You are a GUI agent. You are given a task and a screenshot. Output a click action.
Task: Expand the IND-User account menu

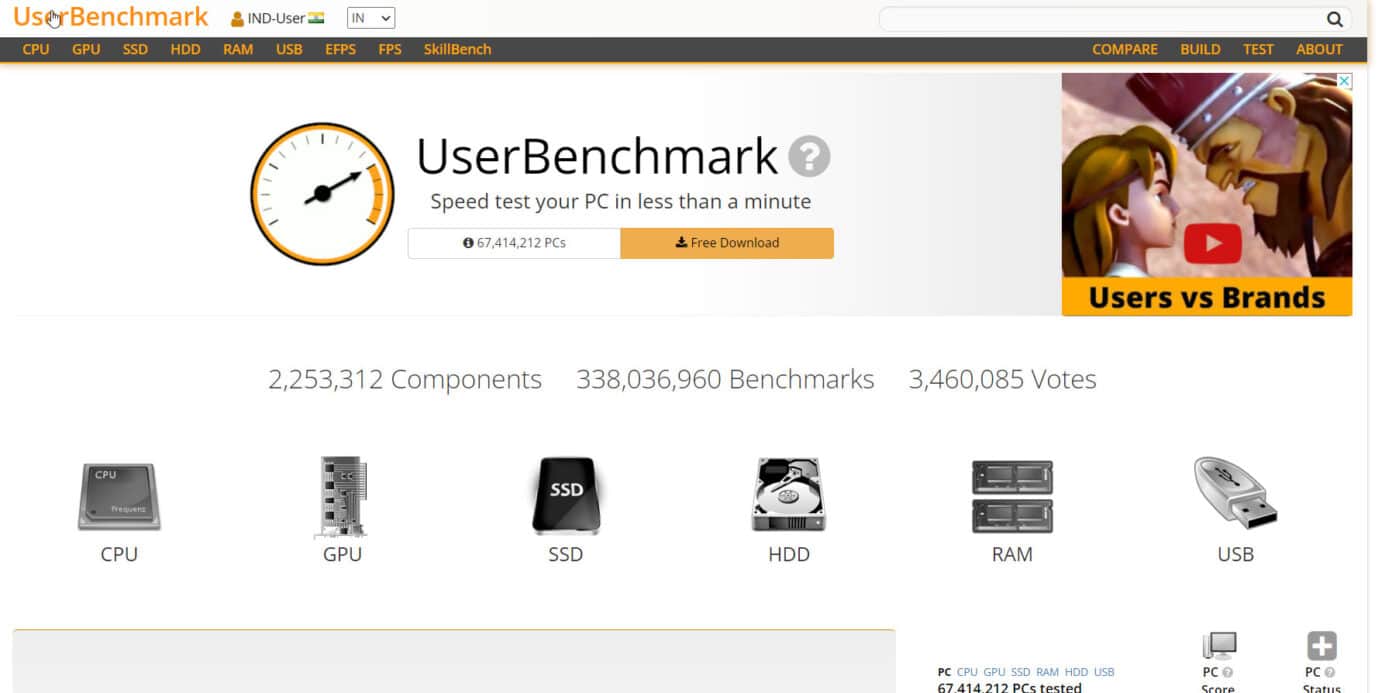pyautogui.click(x=277, y=17)
